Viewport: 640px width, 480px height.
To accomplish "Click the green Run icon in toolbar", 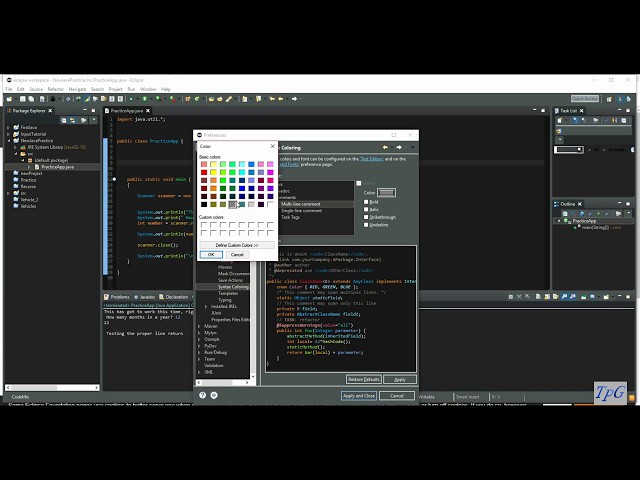I will 144,99.
